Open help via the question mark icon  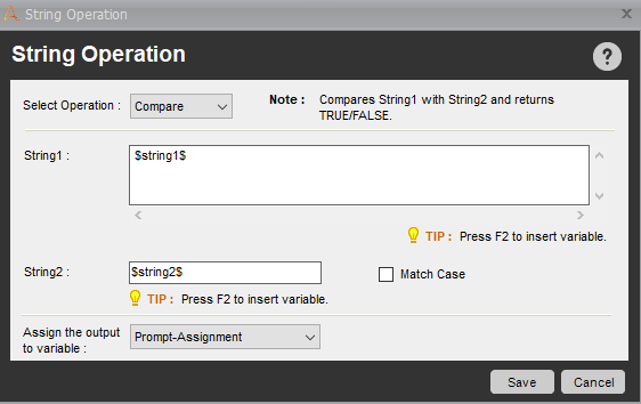(607, 57)
